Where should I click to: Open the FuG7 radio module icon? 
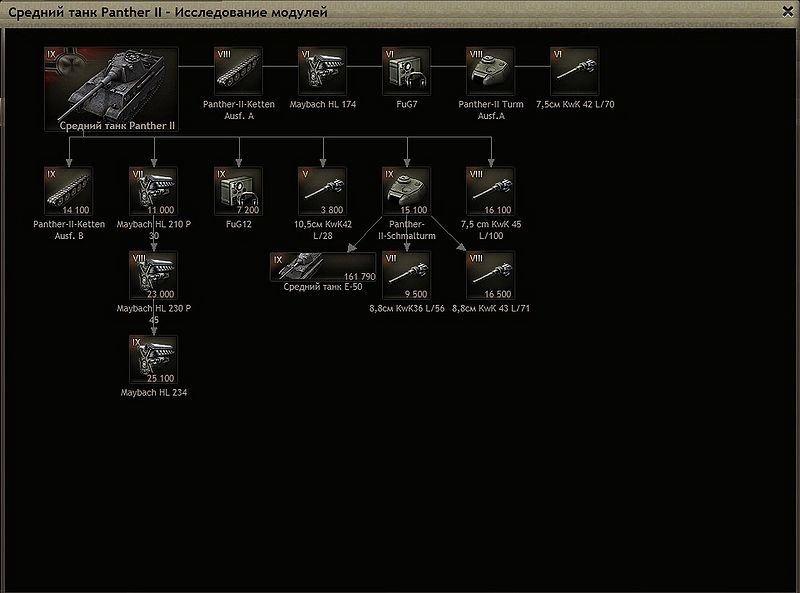407,71
